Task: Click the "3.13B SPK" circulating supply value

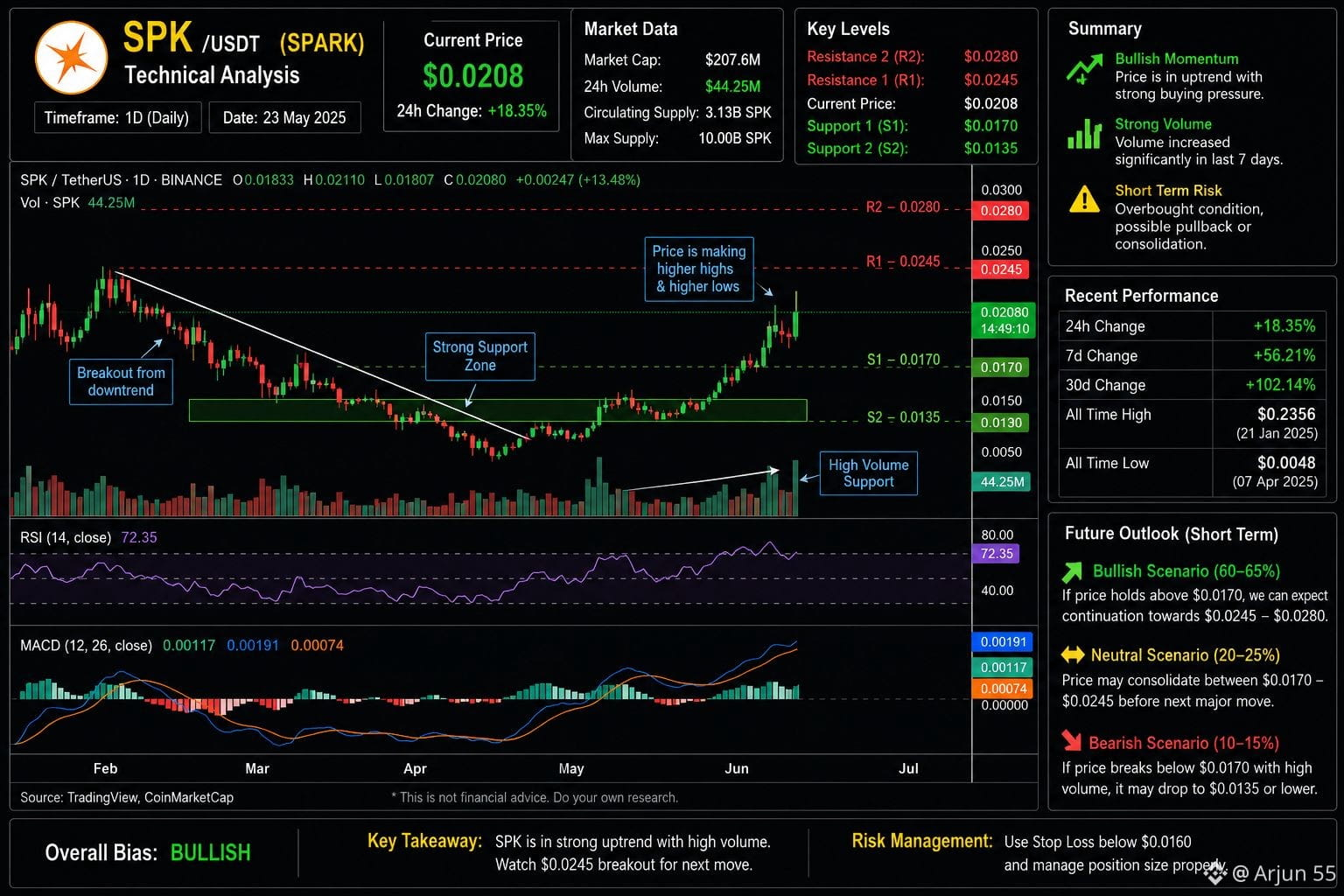Action: coord(738,113)
